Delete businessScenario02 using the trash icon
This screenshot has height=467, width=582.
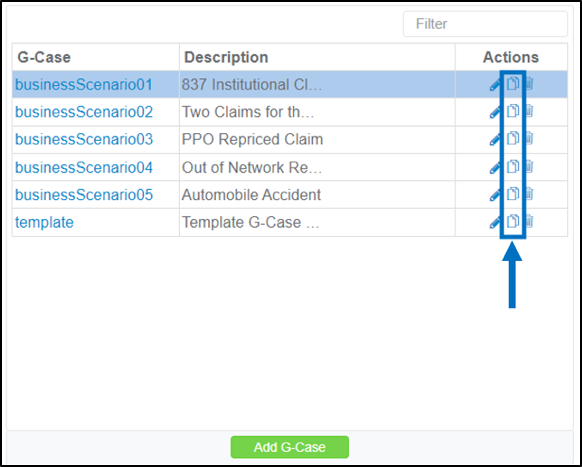(x=529, y=111)
